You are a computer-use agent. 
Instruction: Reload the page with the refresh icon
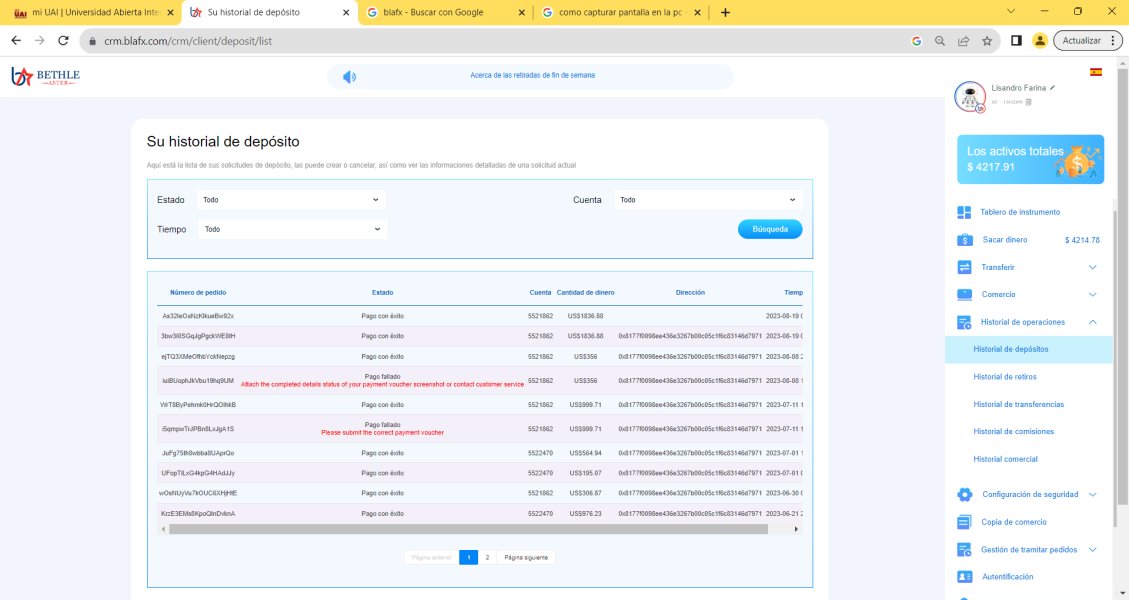[x=64, y=41]
